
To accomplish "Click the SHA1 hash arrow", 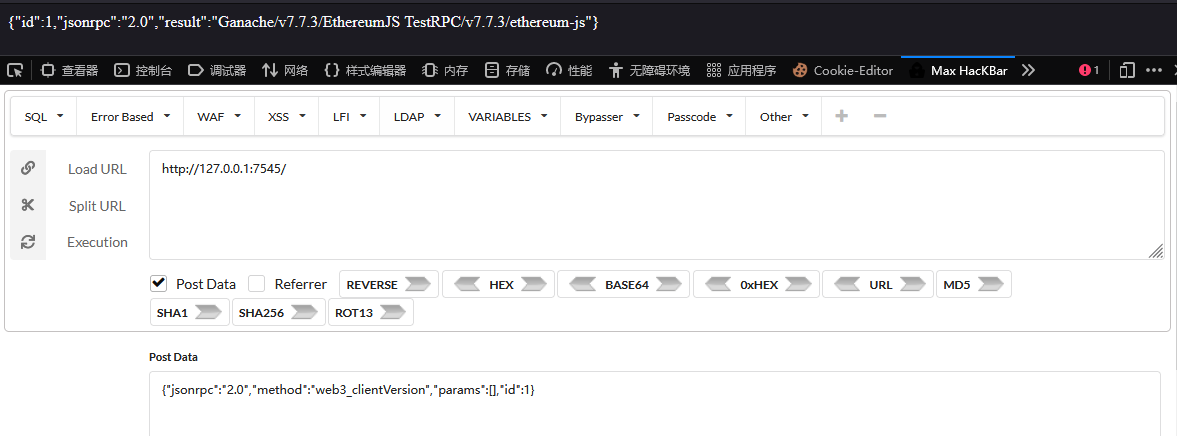I will tap(208, 313).
